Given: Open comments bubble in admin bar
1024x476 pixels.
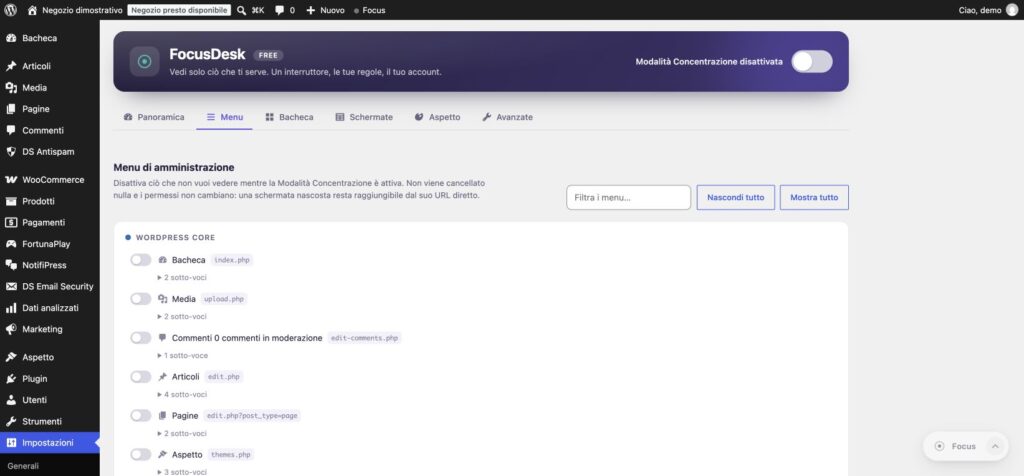Looking at the screenshot, I should (280, 10).
